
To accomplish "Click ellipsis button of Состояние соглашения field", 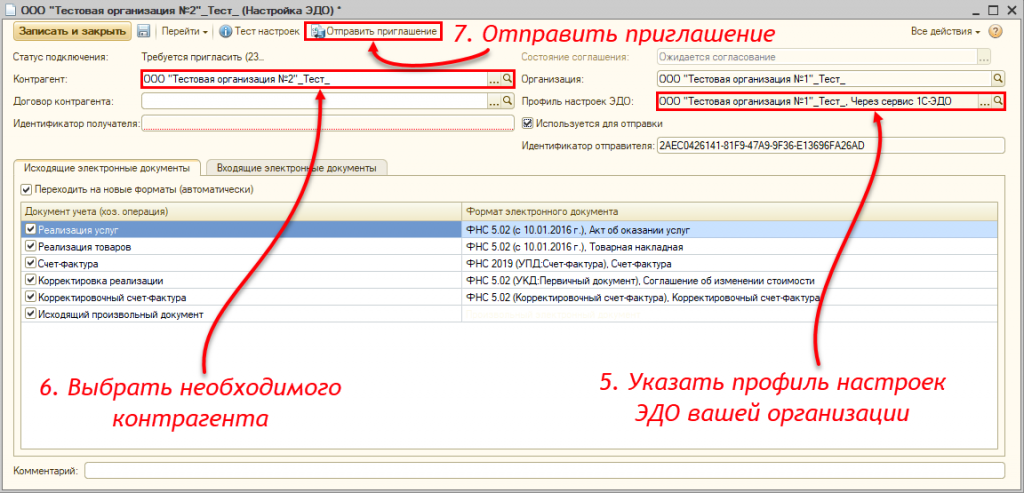I will 984,57.
